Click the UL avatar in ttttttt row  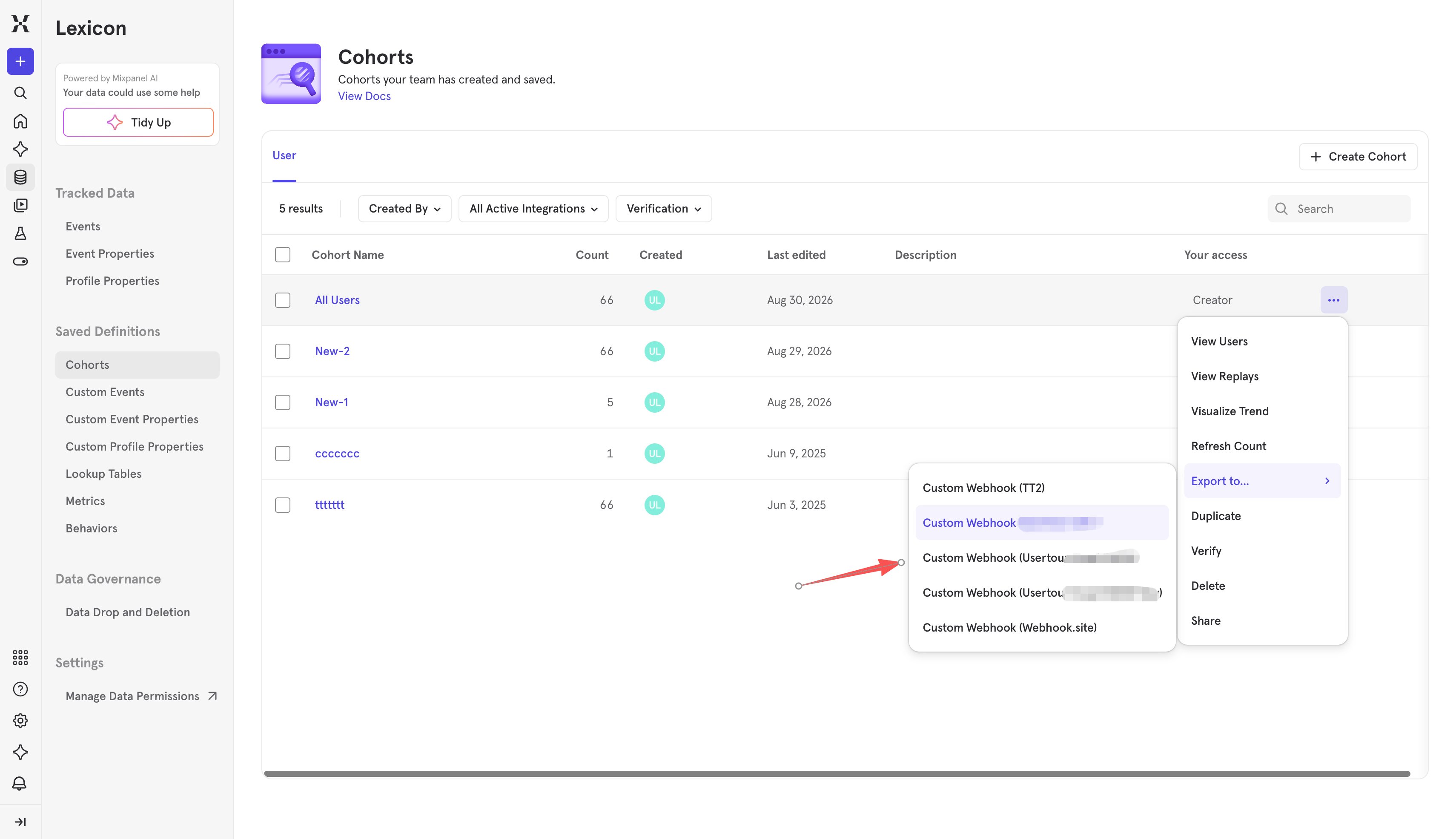[x=654, y=505]
